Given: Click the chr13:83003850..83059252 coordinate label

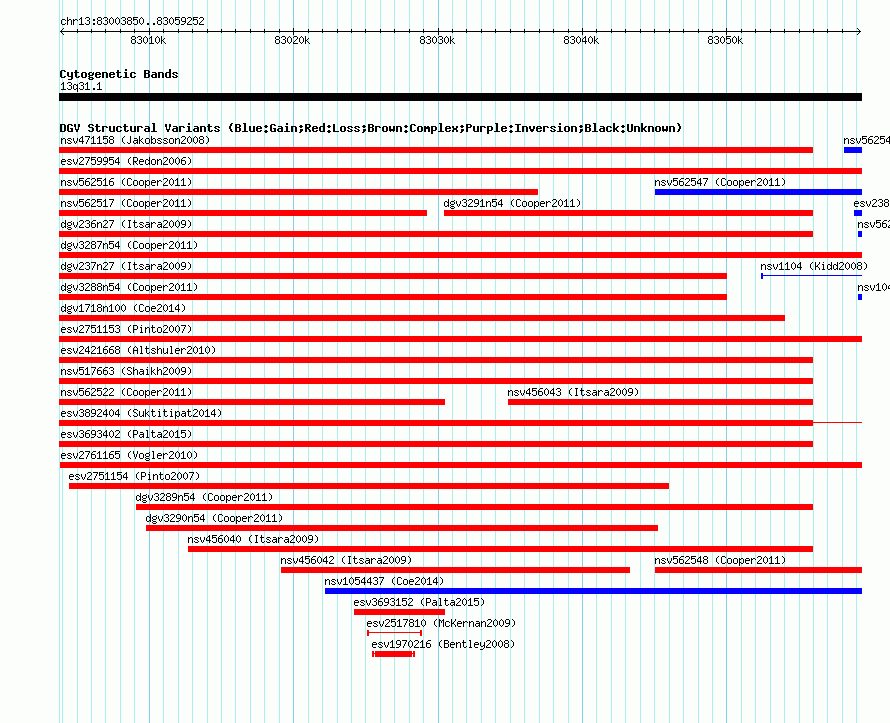Looking at the screenshot, I should [132, 21].
